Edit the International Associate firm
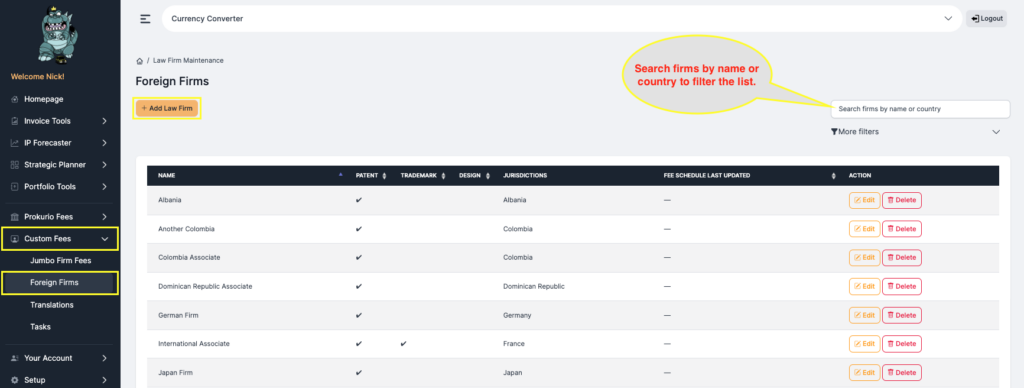The height and width of the screenshot is (388, 1024). click(864, 344)
